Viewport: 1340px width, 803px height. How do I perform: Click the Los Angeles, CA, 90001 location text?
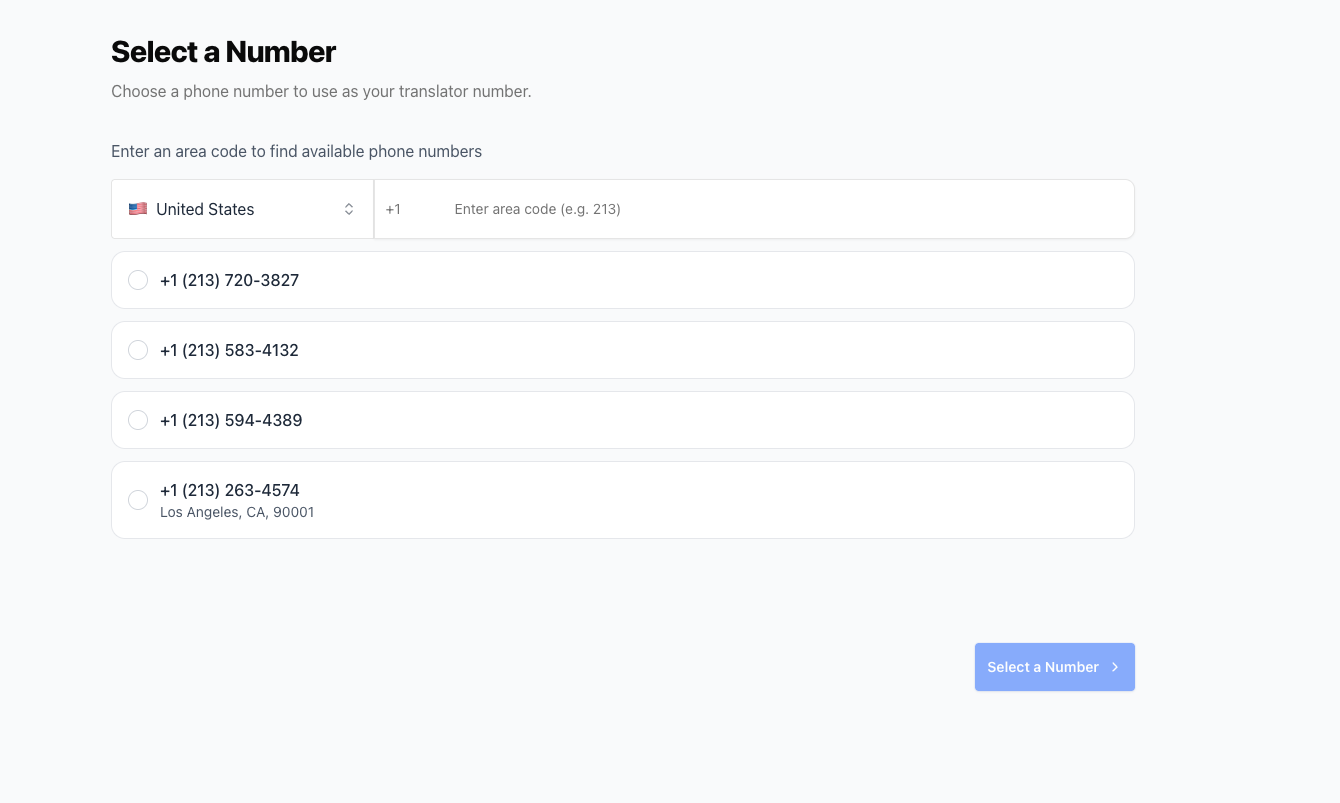237,512
